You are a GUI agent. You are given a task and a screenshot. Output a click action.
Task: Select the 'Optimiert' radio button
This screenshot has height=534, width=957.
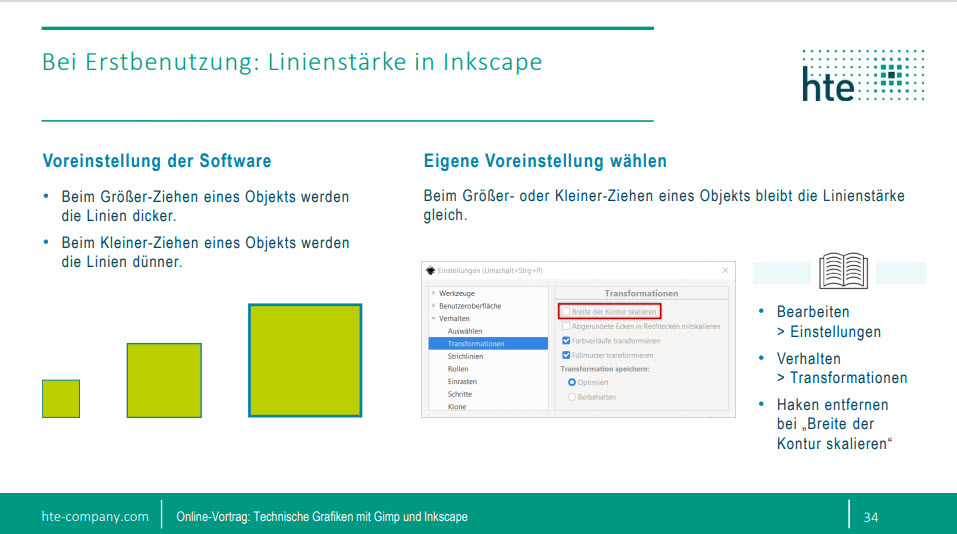[x=572, y=383]
